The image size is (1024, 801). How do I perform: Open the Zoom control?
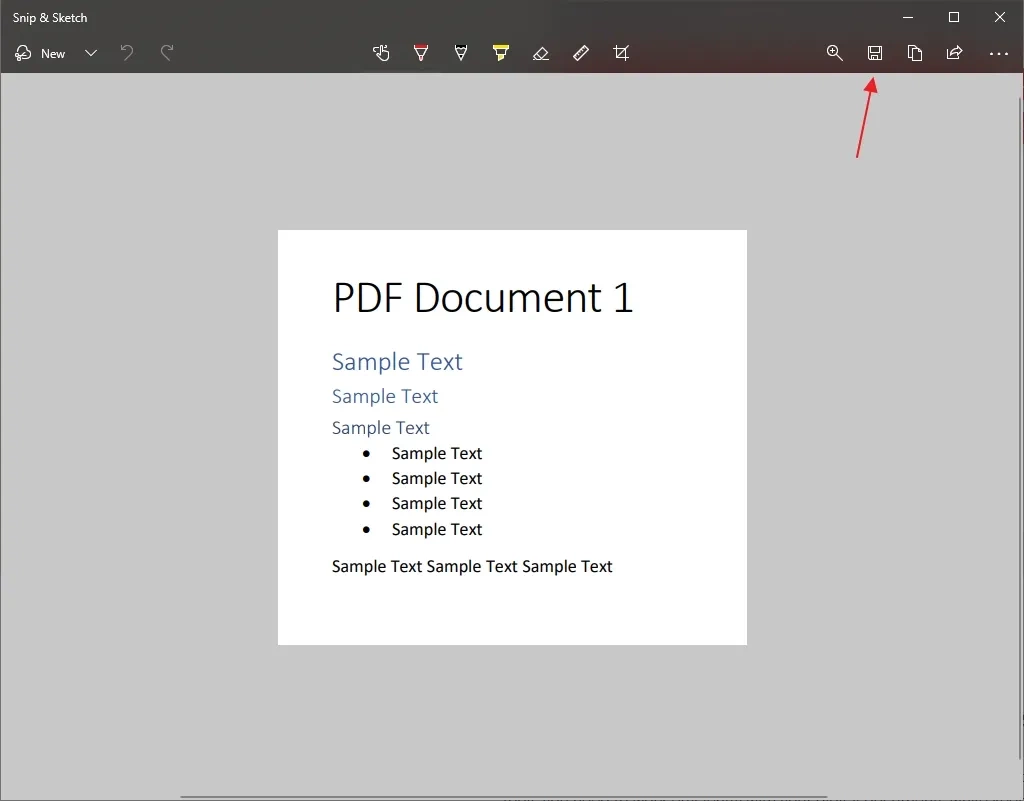(835, 53)
